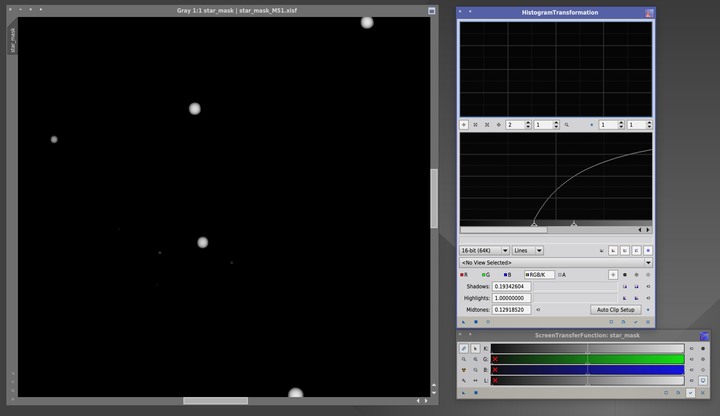Click the Auto Clip Setup button
This screenshot has height=416, width=720.
[615, 309]
